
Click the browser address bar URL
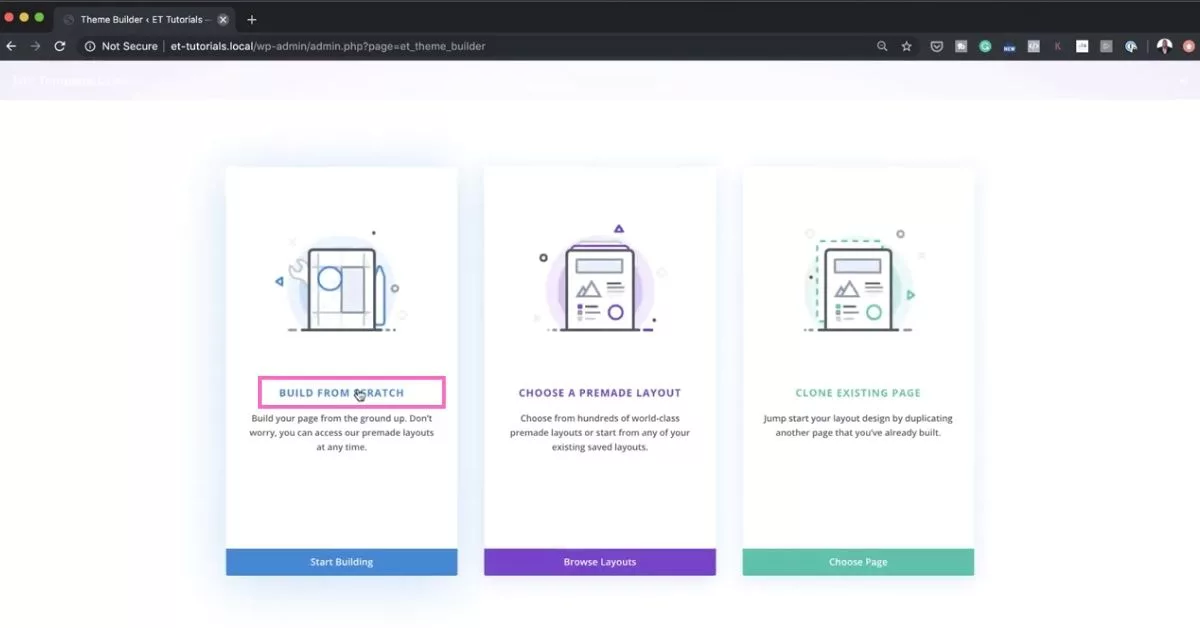coord(328,46)
